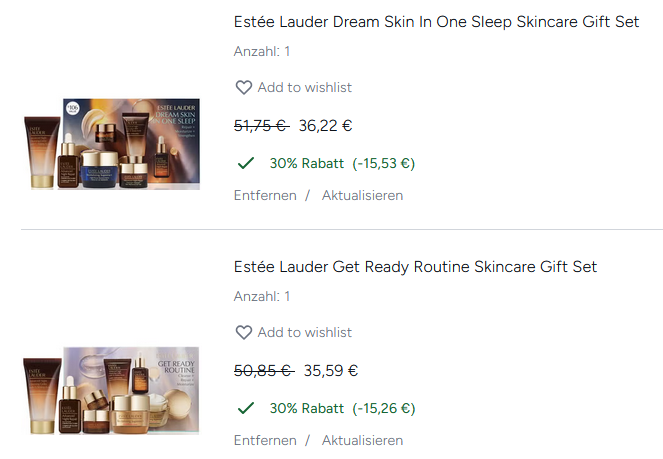Click 'Add to wishlist' text for Get Ready Routine set

click(x=304, y=333)
